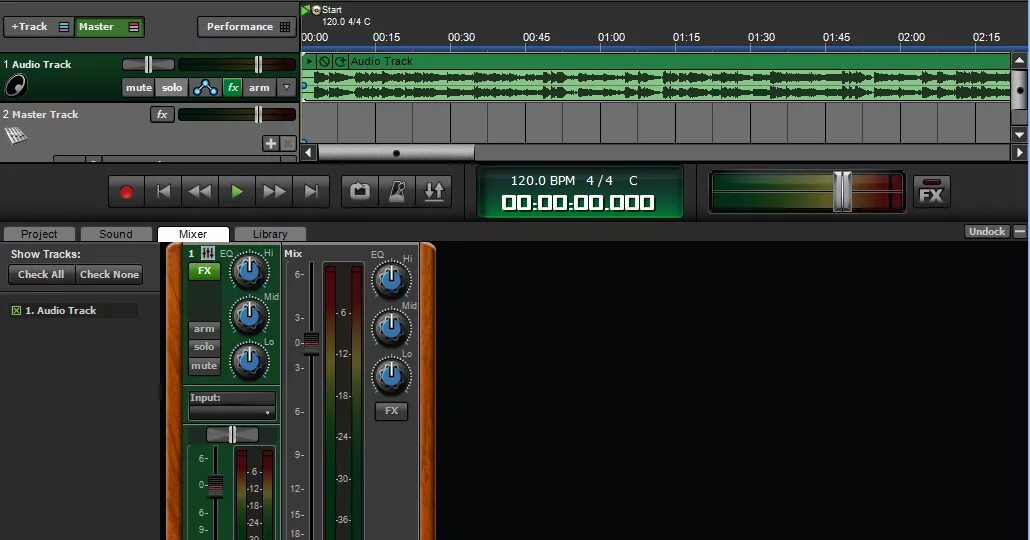
Task: Open the Library tab
Action: pyautogui.click(x=270, y=234)
